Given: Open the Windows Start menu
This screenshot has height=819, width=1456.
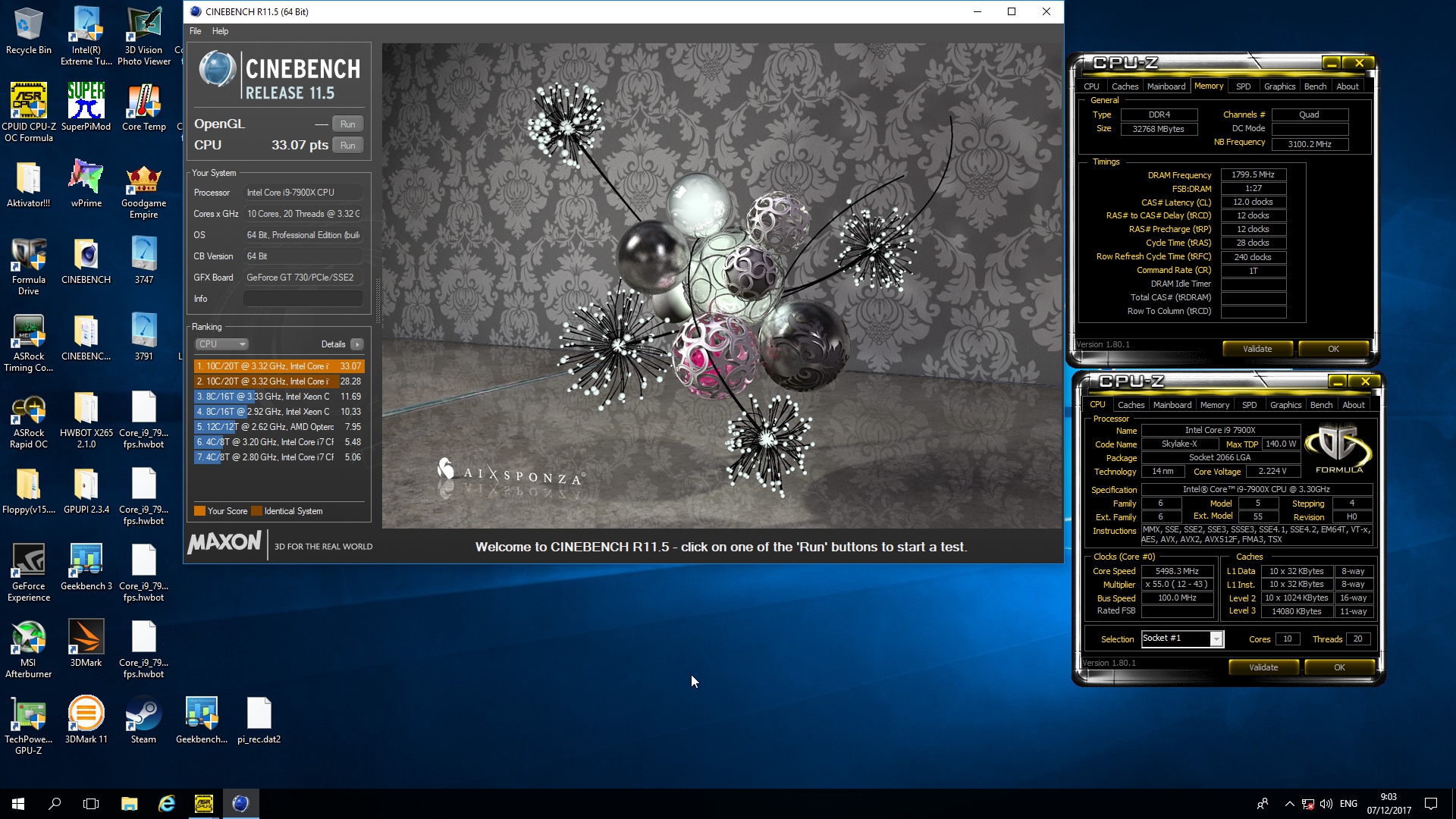Looking at the screenshot, I should [x=18, y=804].
